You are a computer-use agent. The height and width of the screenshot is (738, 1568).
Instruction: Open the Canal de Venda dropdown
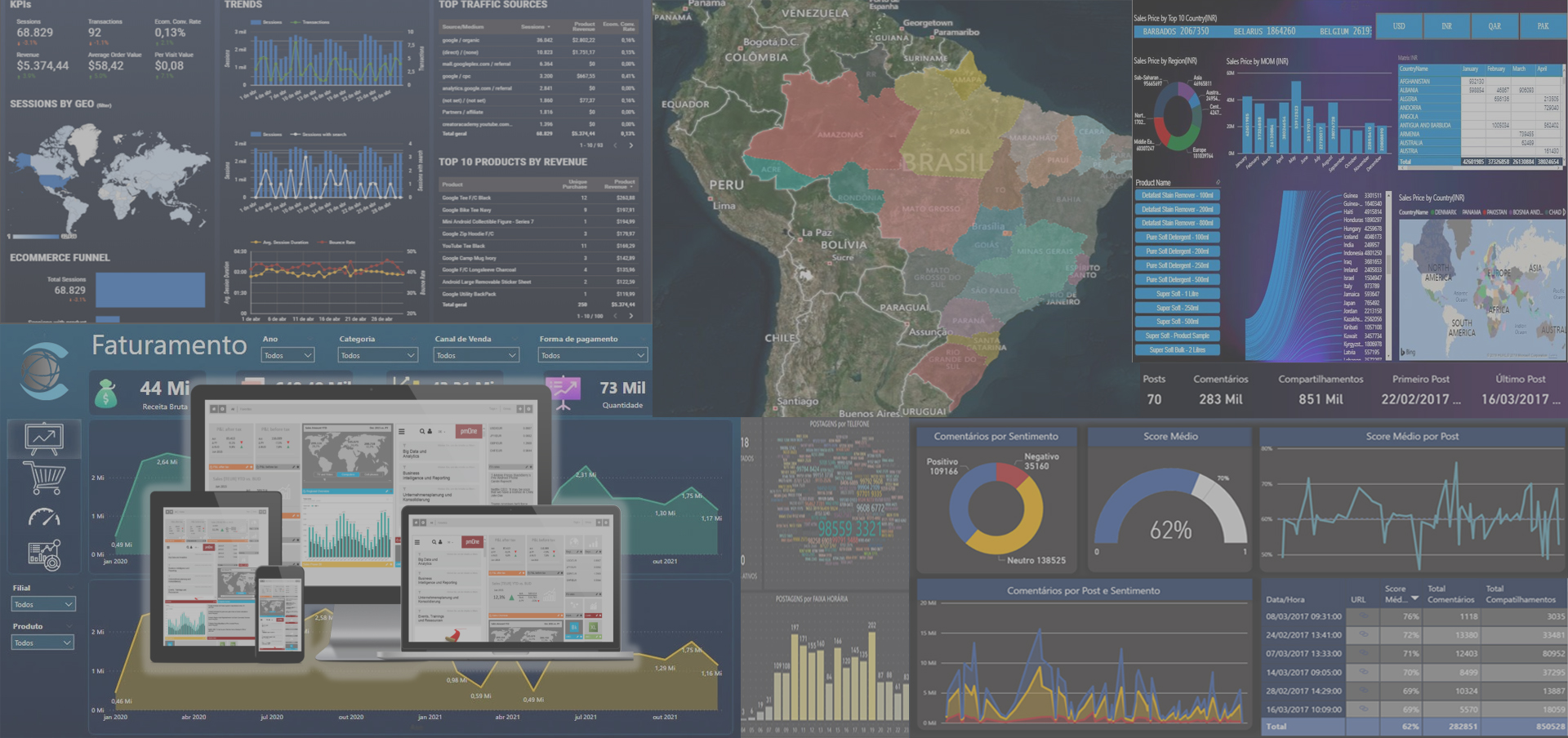pos(476,355)
